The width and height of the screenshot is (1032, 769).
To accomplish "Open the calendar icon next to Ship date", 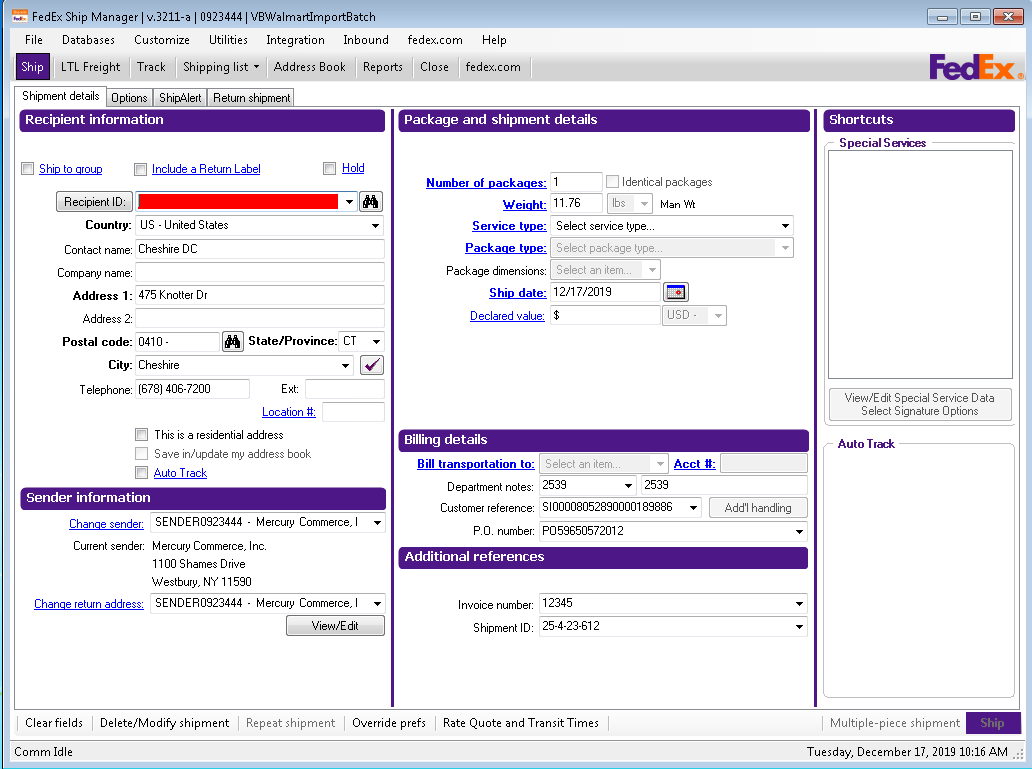I will (x=675, y=292).
